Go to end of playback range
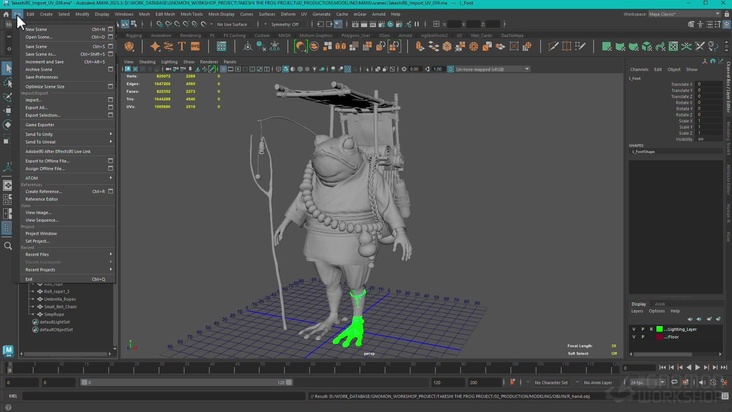 (724, 368)
